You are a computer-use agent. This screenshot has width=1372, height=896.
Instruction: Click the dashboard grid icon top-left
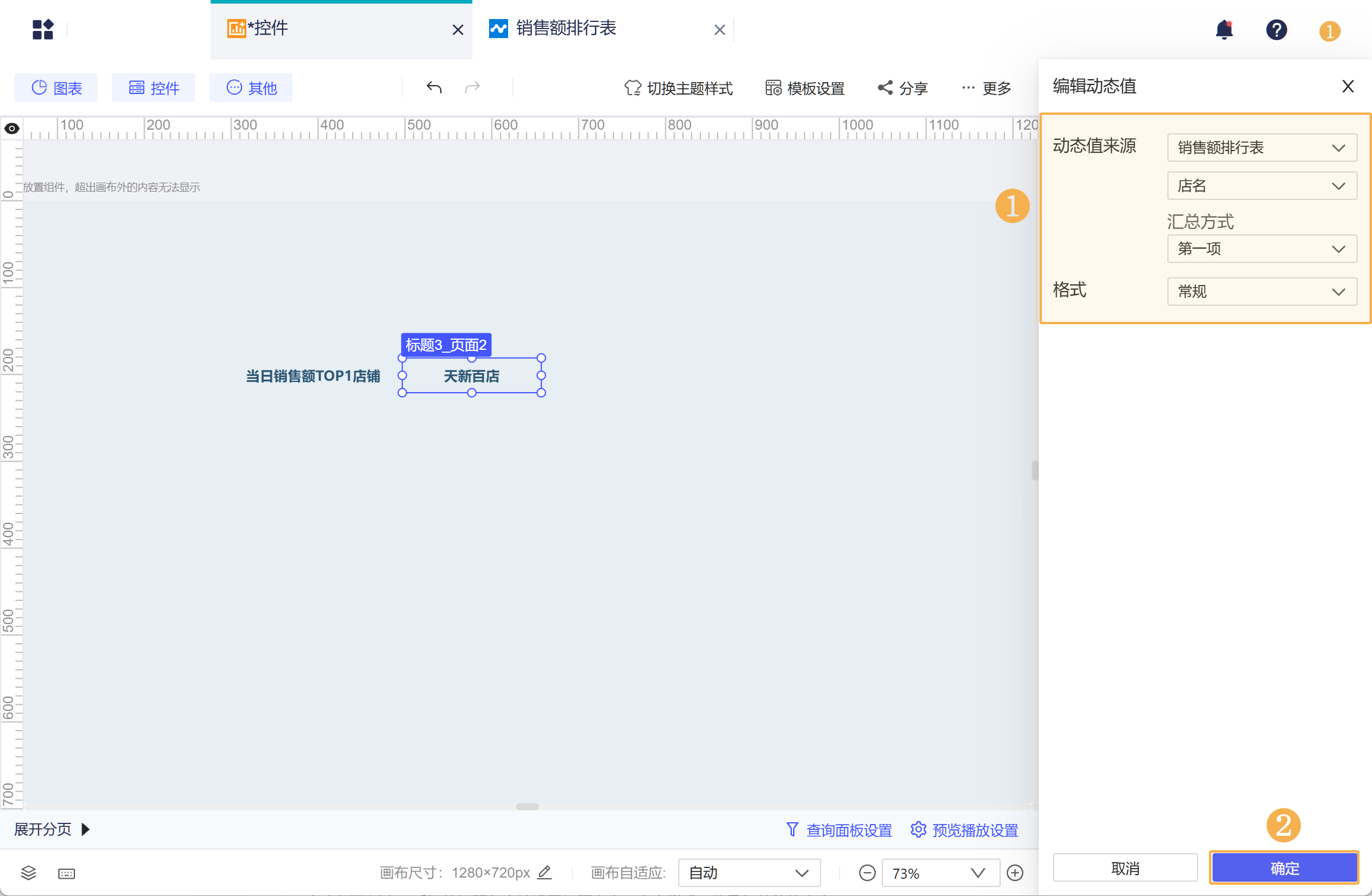pos(42,29)
